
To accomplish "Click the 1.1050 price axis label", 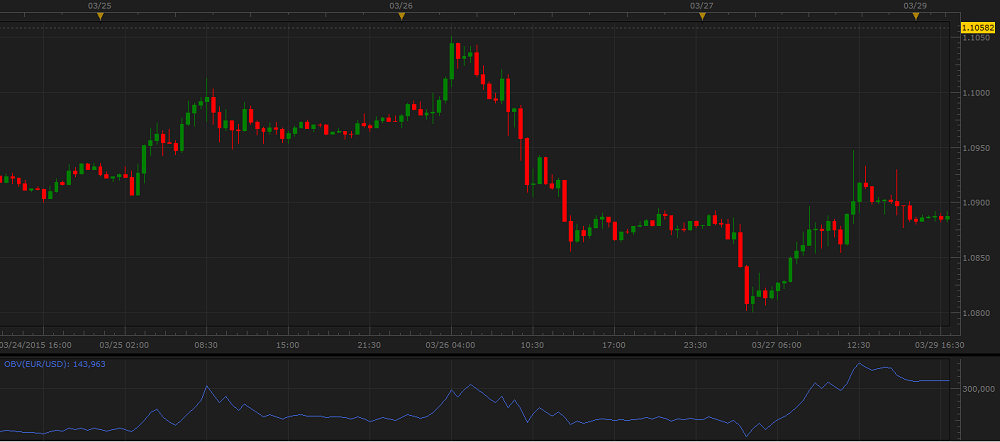I will coord(977,38).
